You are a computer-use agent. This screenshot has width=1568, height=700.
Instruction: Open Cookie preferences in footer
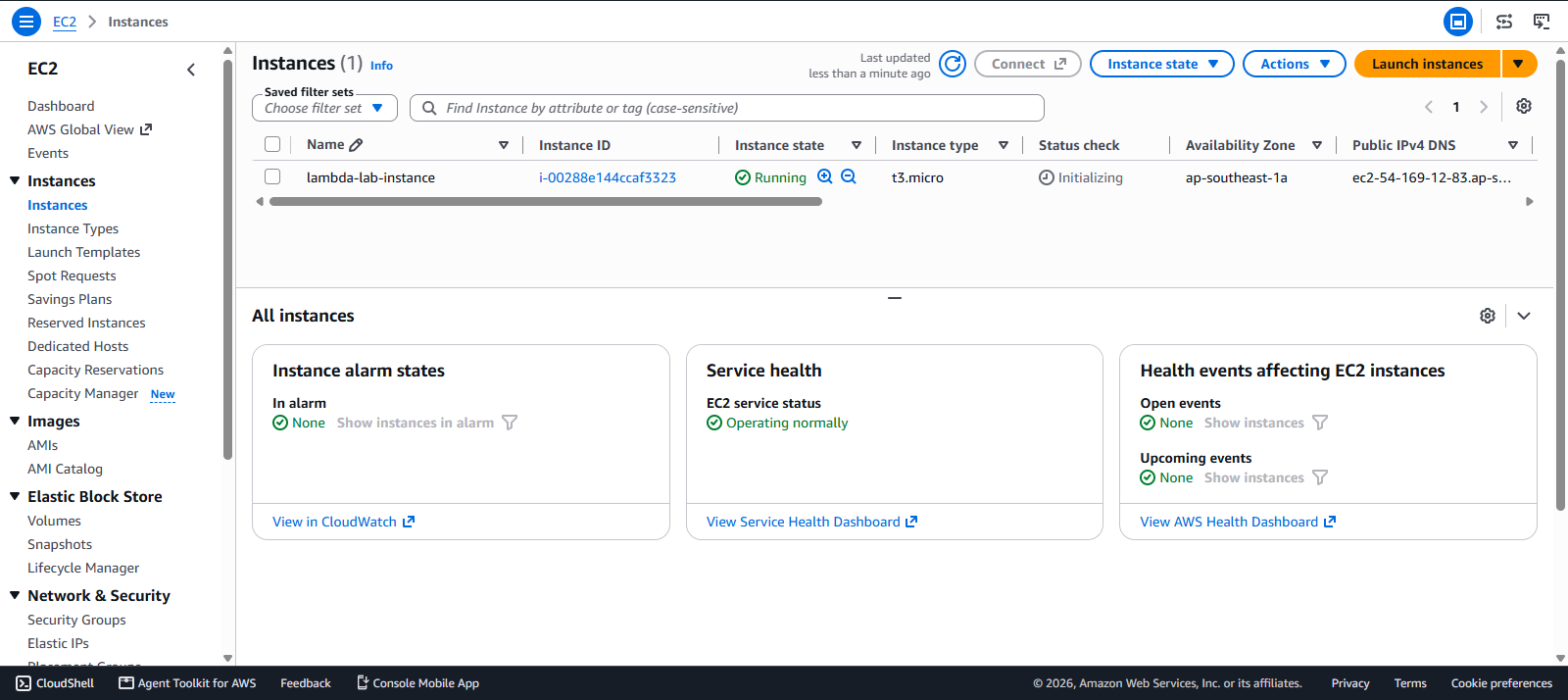tap(1501, 683)
